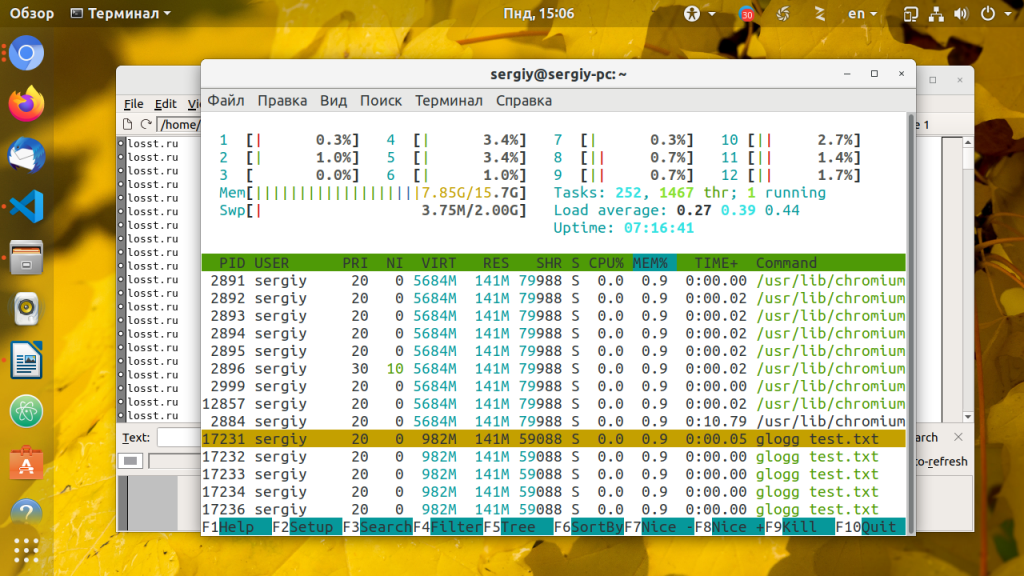Open Visual Studio Code from dock
Screen dimensions: 1024x576
pyautogui.click(x=27, y=206)
